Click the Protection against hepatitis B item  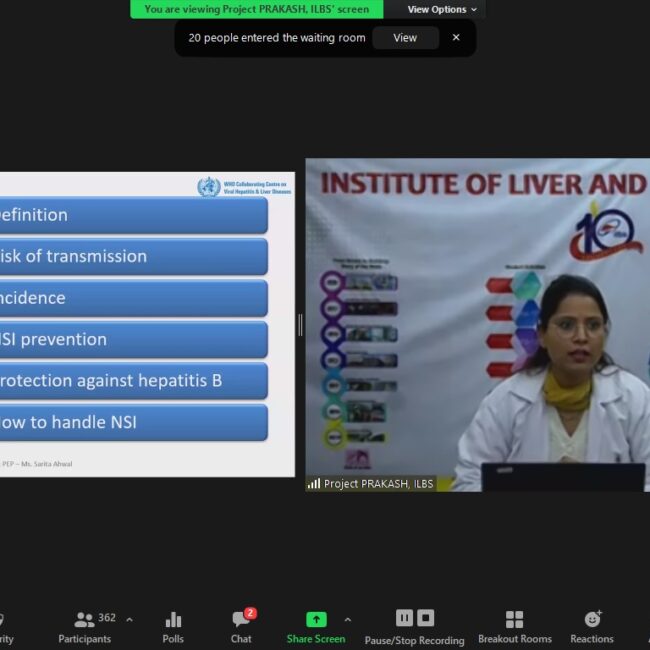pyautogui.click(x=132, y=381)
